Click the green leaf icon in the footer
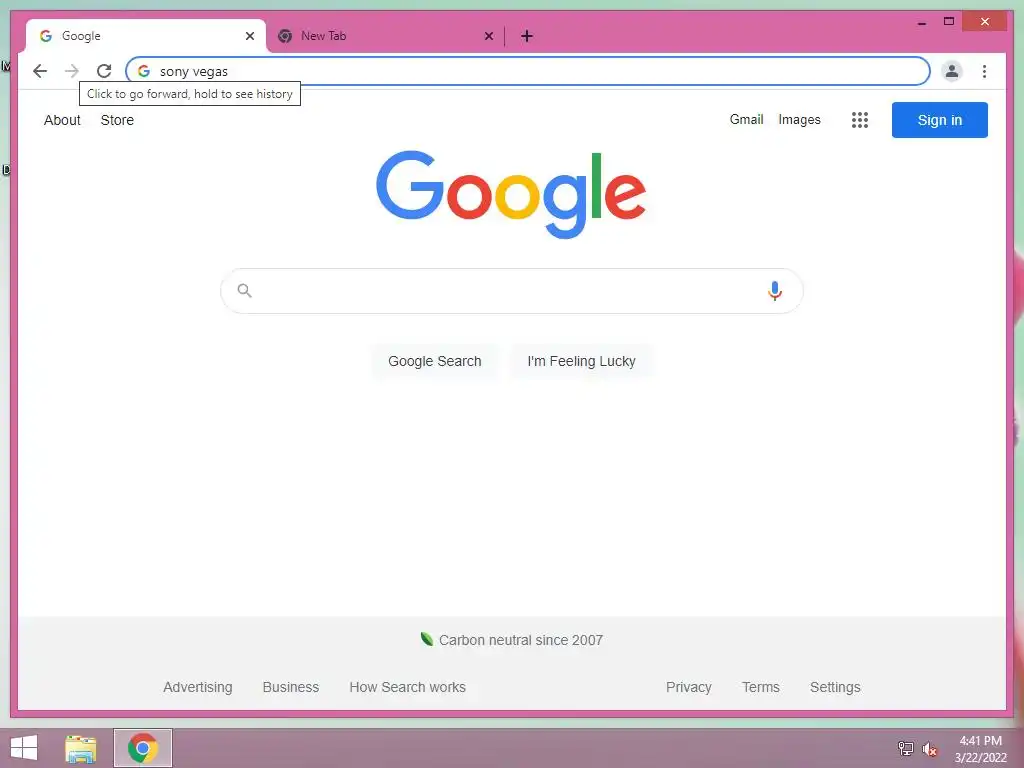This screenshot has width=1024, height=768. click(426, 639)
